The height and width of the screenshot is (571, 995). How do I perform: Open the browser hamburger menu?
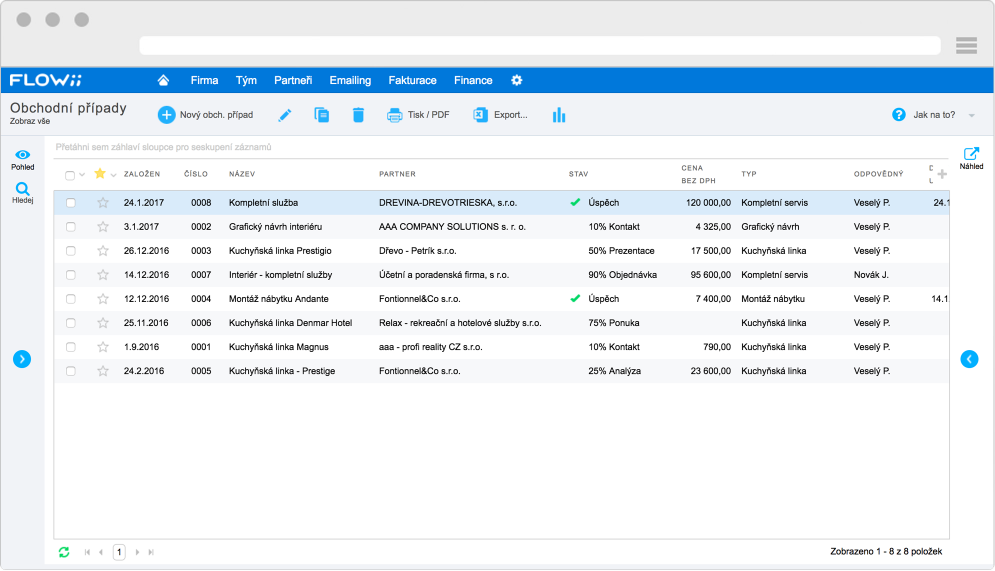coord(966,45)
